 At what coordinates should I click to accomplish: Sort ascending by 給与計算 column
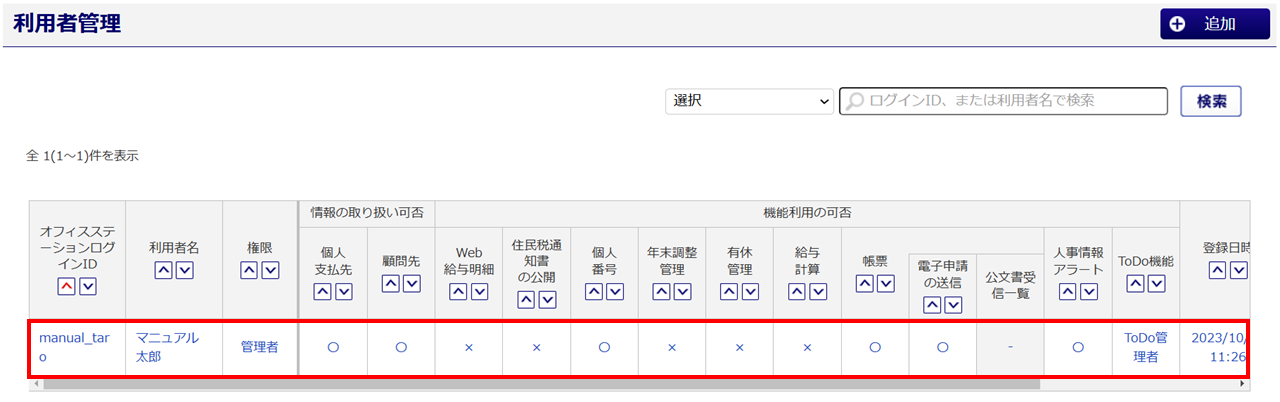pyautogui.click(x=797, y=291)
